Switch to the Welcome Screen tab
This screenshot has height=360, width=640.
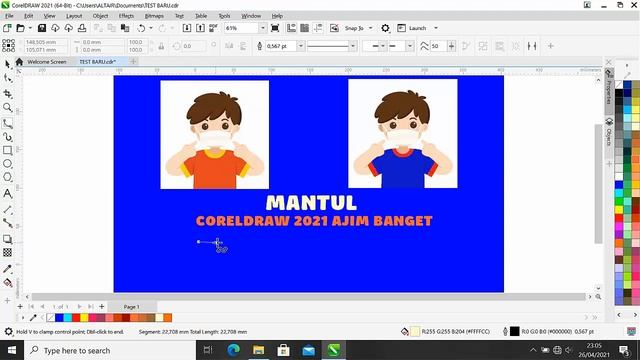coord(47,62)
